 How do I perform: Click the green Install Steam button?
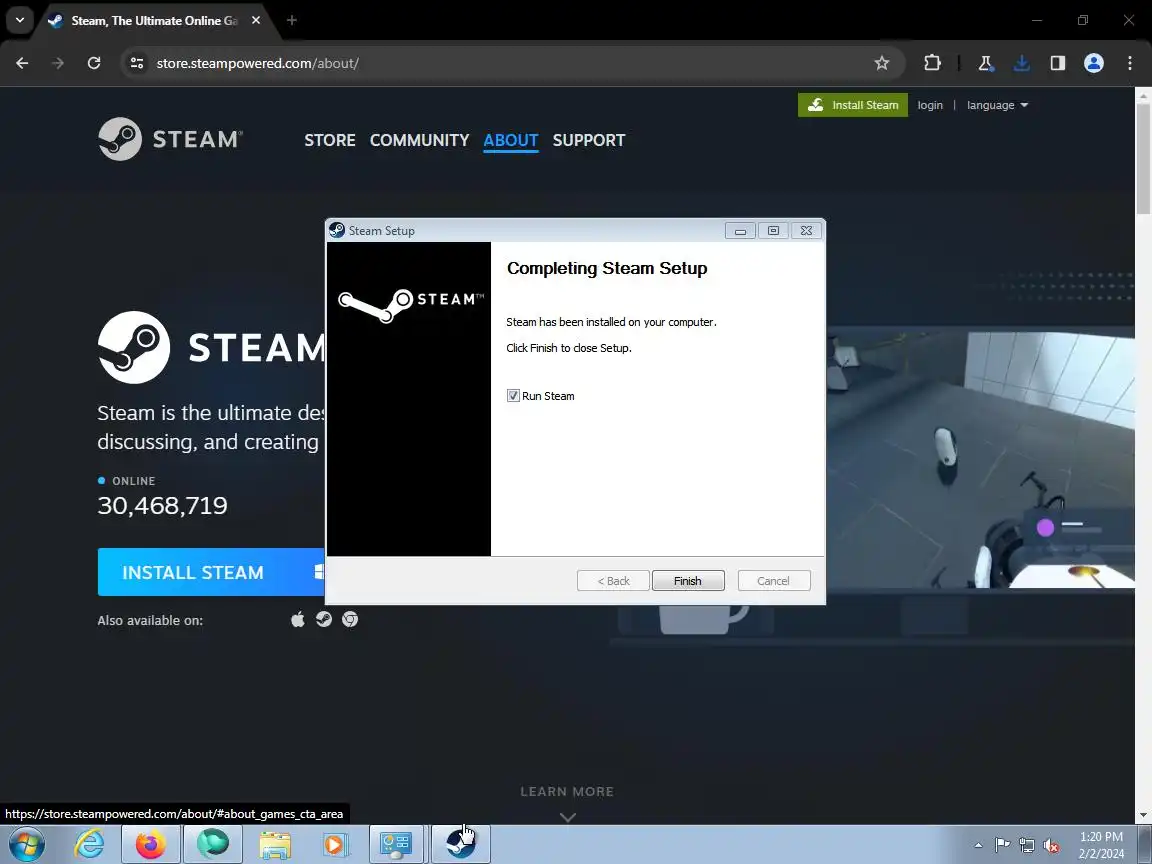pos(853,105)
